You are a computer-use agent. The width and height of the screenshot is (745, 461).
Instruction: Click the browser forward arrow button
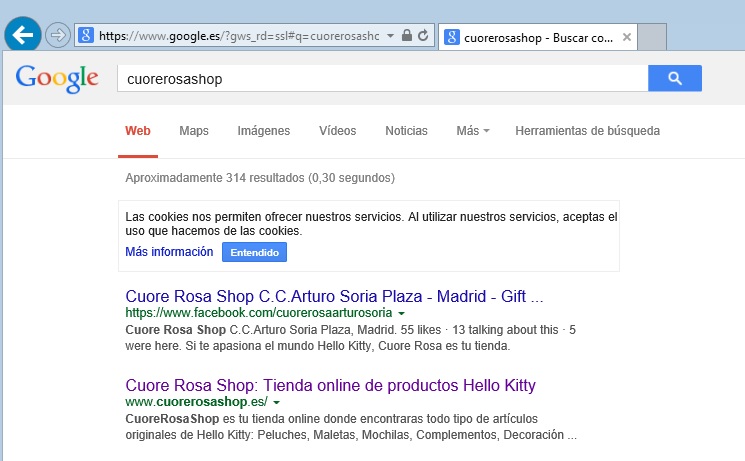coord(58,35)
